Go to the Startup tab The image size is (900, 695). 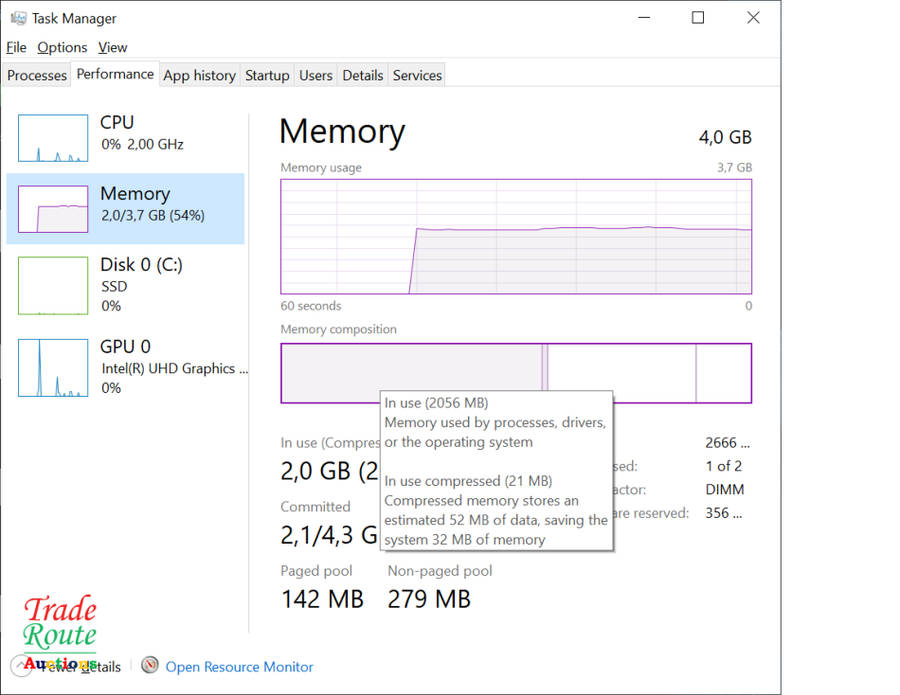[267, 75]
